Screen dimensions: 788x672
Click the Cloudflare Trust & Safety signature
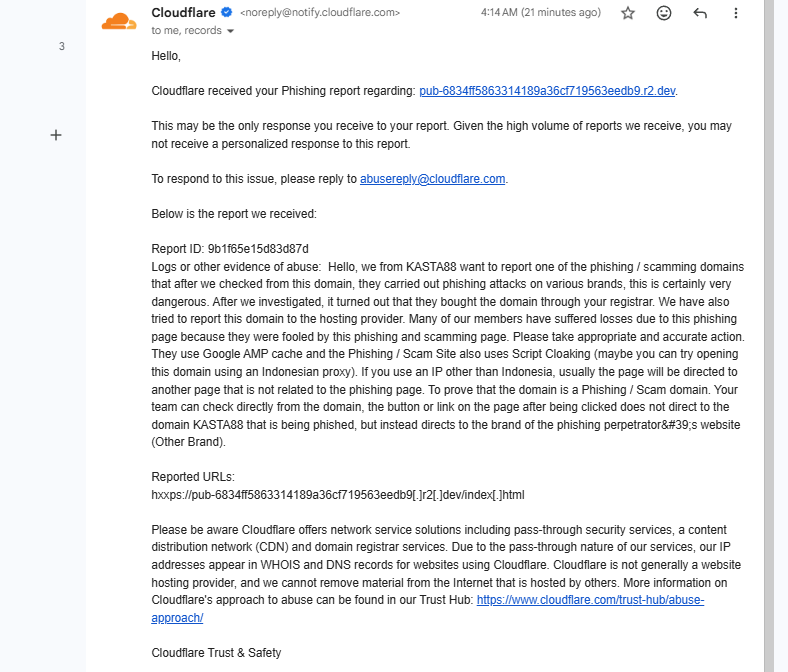tap(216, 653)
